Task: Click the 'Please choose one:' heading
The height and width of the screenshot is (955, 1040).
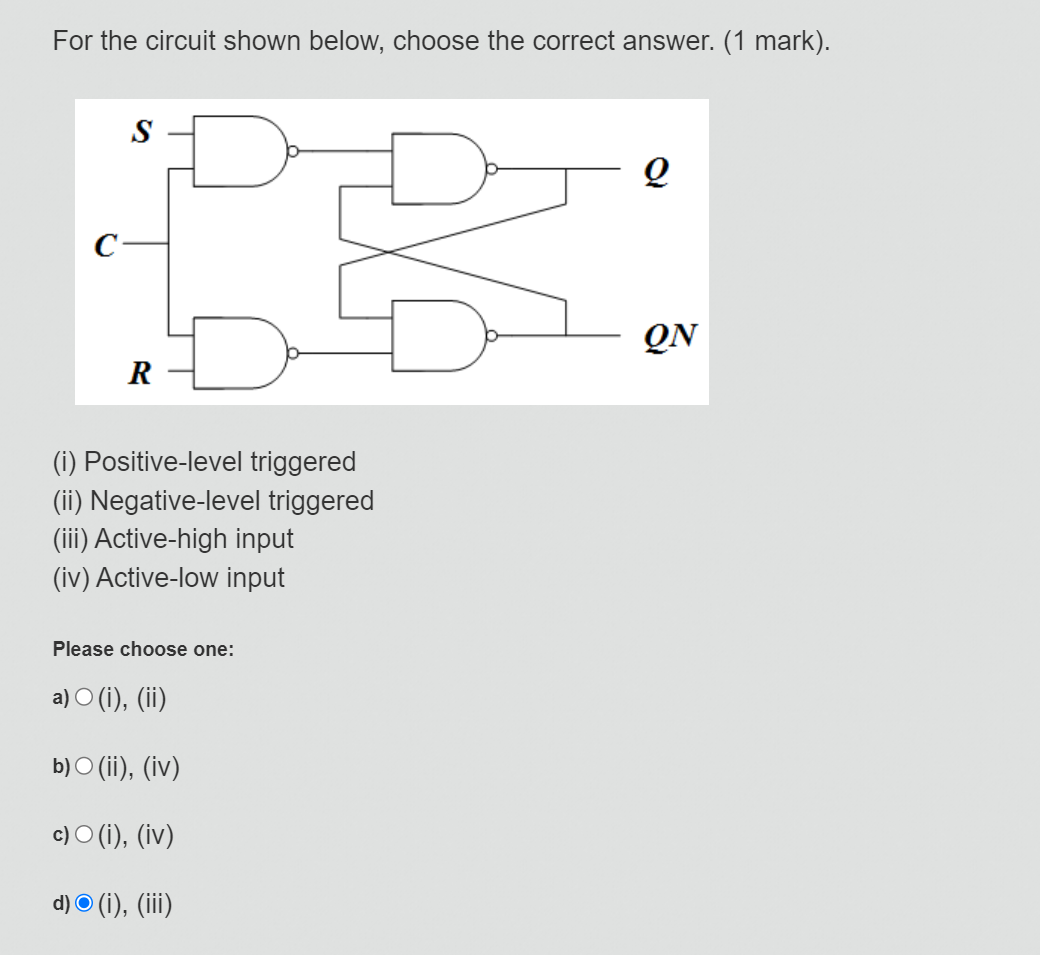Action: pyautogui.click(x=142, y=649)
